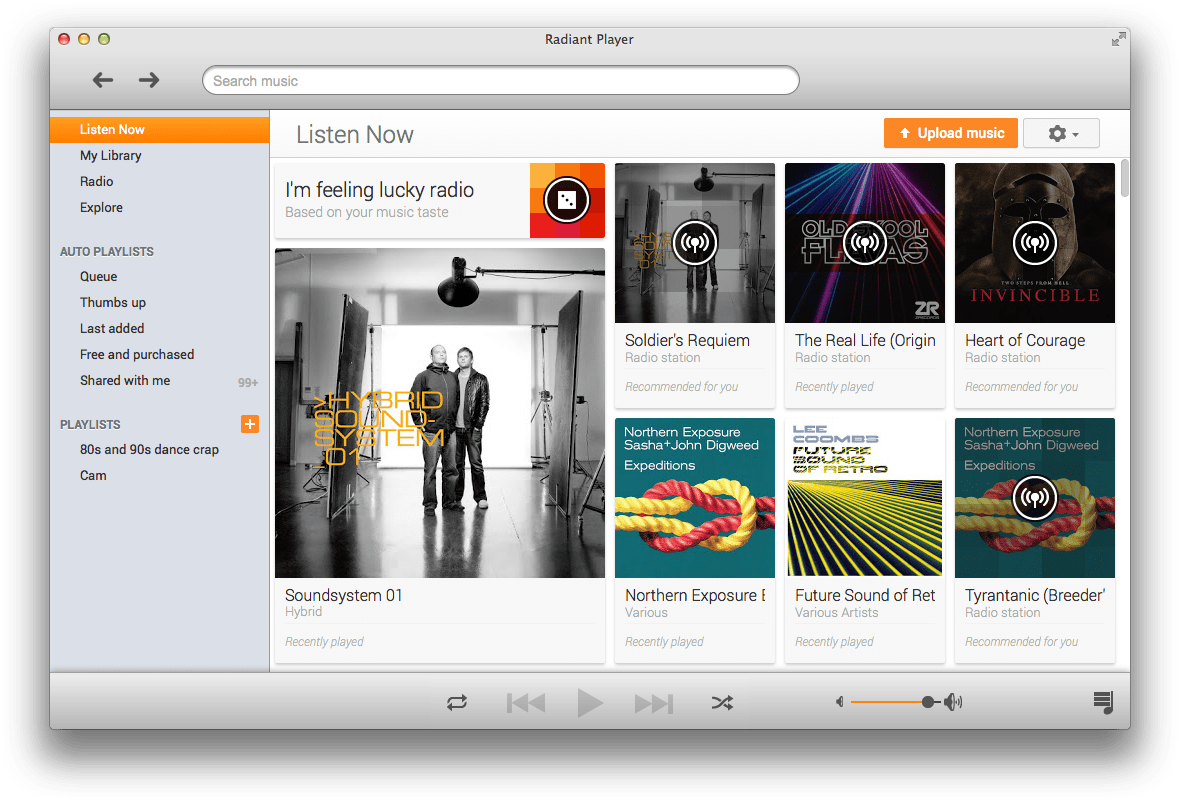The width and height of the screenshot is (1179, 800).
Task: Toggle repeat mode
Action: pos(457,702)
